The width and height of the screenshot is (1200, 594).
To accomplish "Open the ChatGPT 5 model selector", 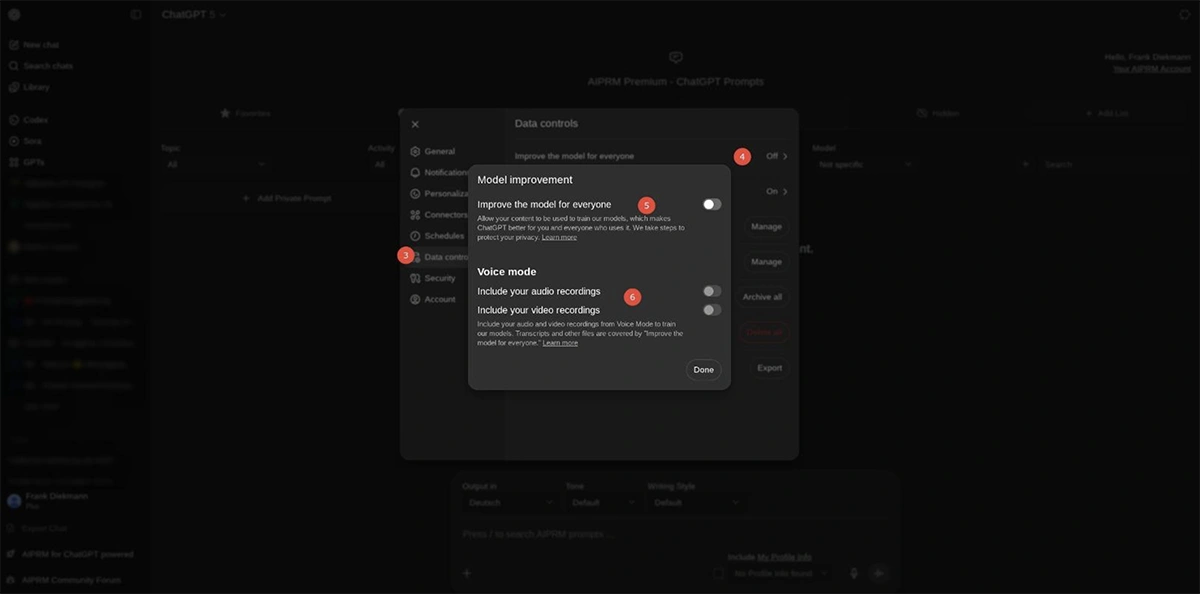I will 194,15.
